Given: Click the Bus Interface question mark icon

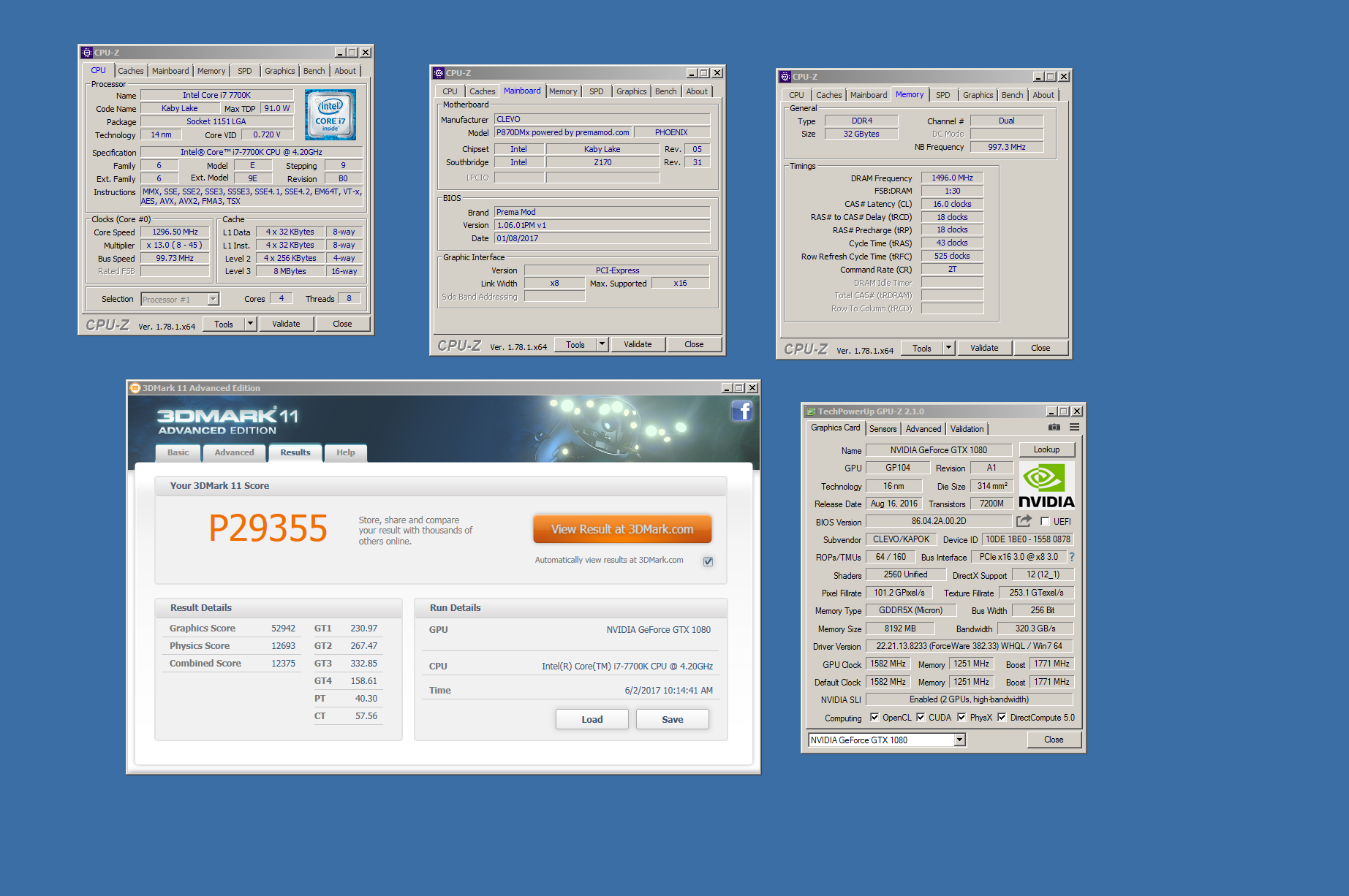Looking at the screenshot, I should pyautogui.click(x=1072, y=557).
